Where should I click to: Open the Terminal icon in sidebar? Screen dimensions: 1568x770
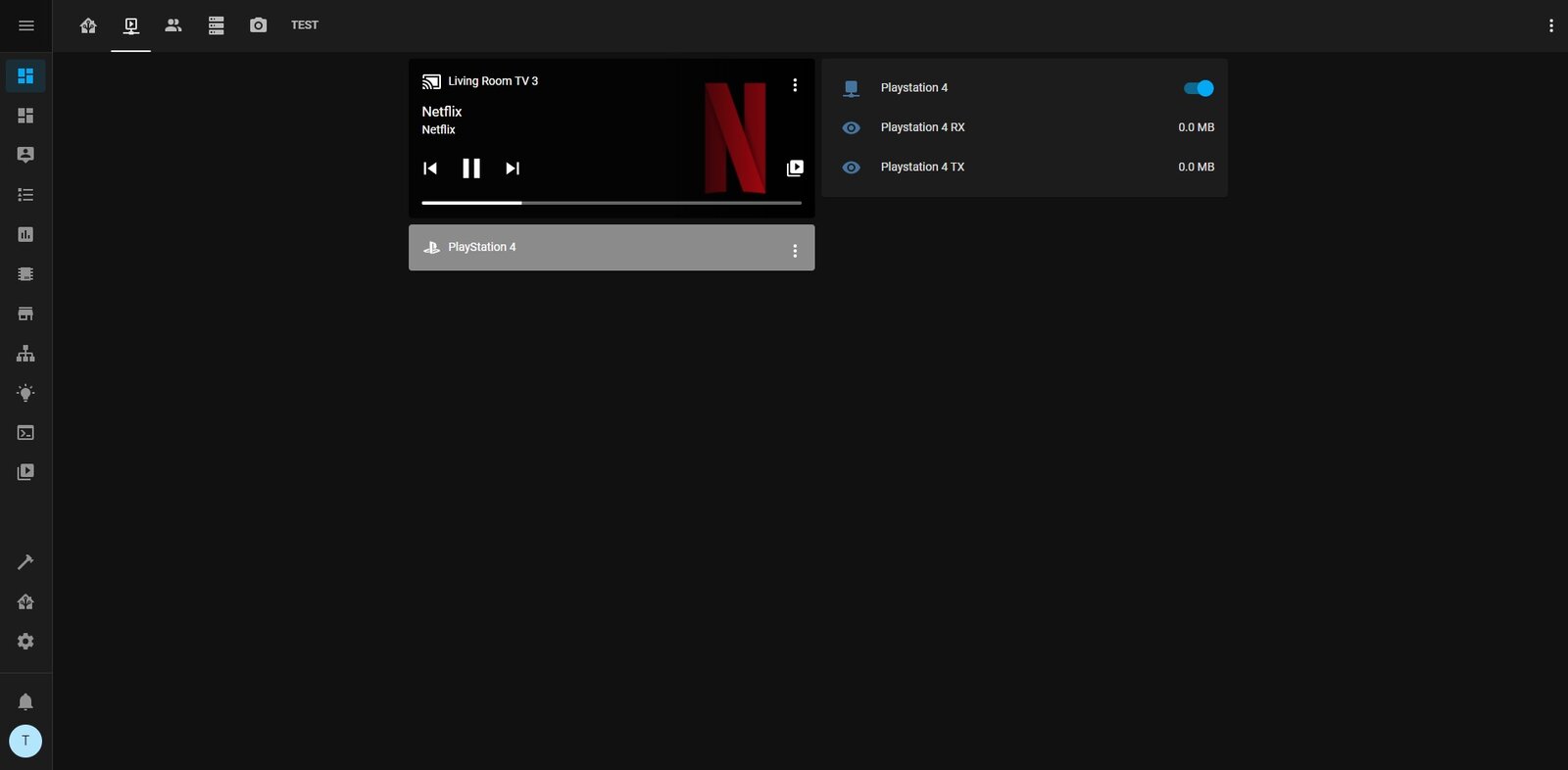point(25,432)
